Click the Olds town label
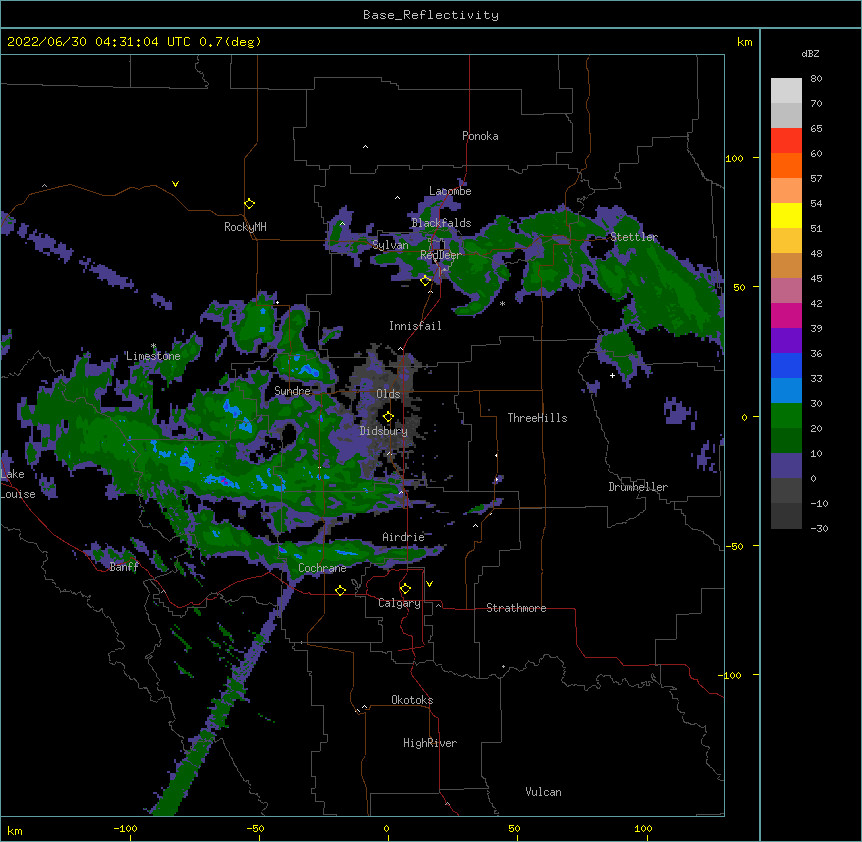 [388, 394]
